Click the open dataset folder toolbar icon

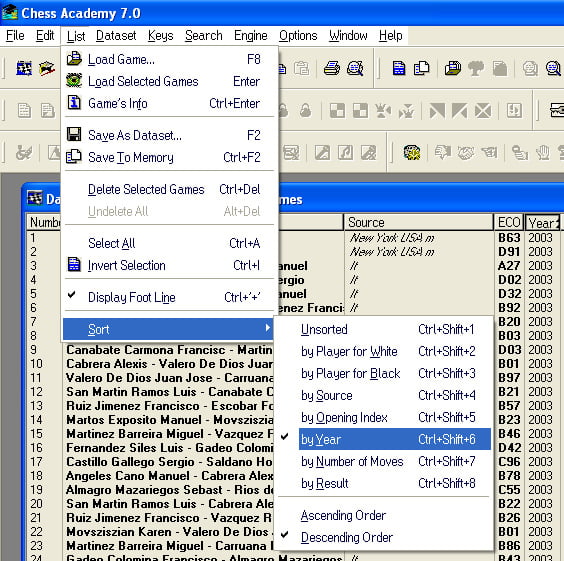(x=453, y=68)
